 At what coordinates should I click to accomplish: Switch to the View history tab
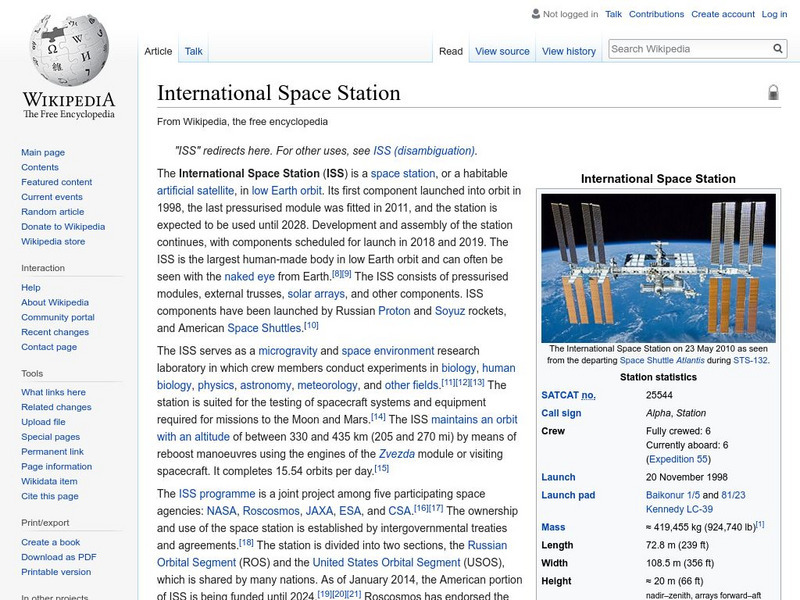[x=568, y=51]
